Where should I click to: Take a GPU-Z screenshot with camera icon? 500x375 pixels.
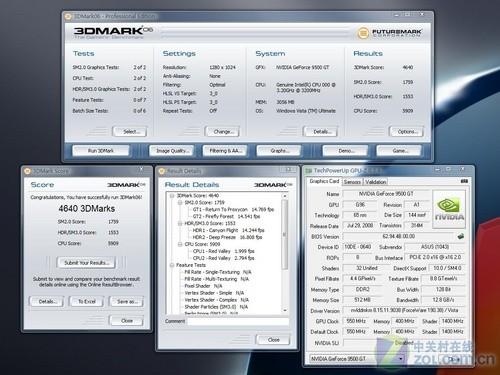click(464, 181)
